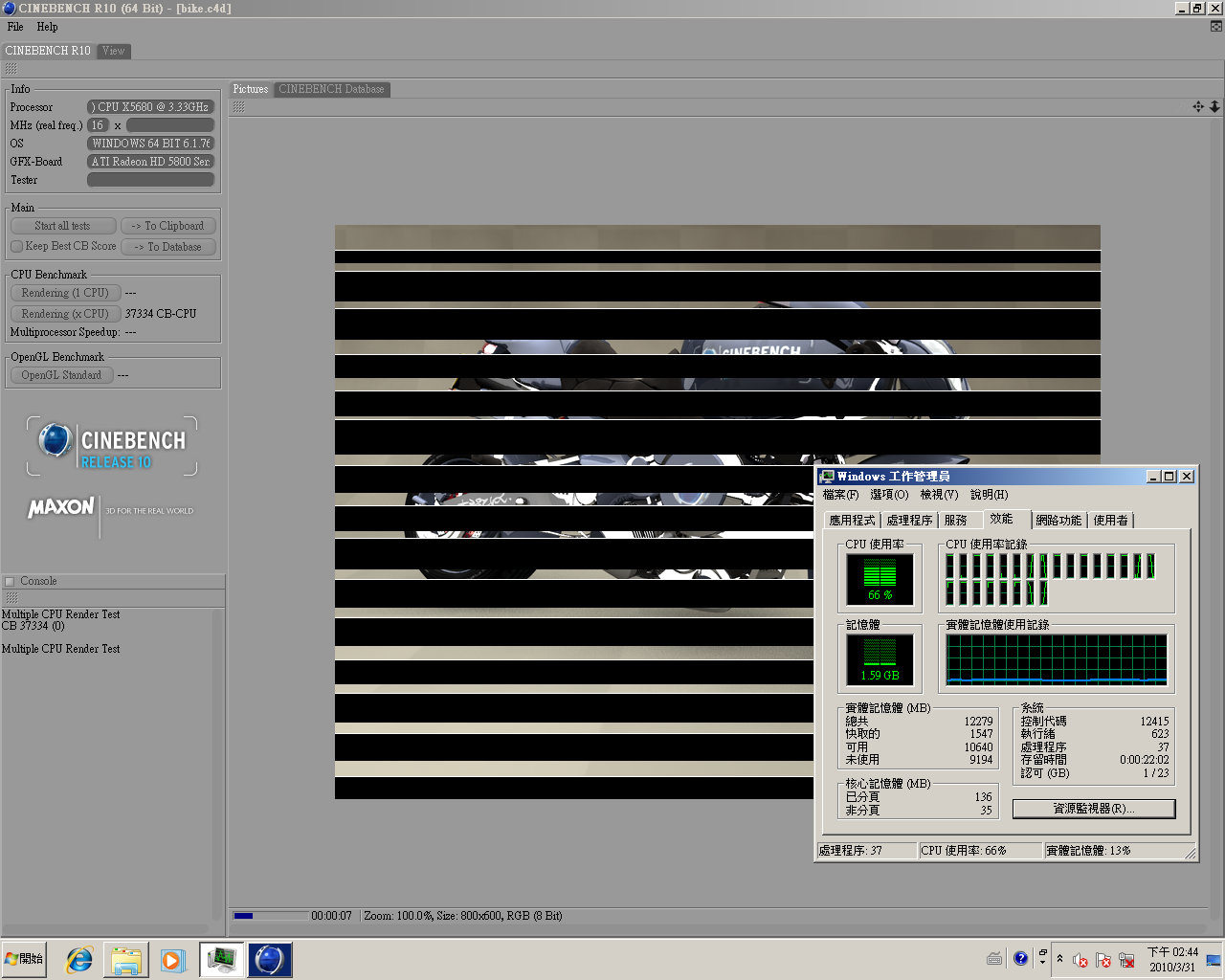
Task: Click the Processor field showing CPU X5680
Action: pos(150,107)
